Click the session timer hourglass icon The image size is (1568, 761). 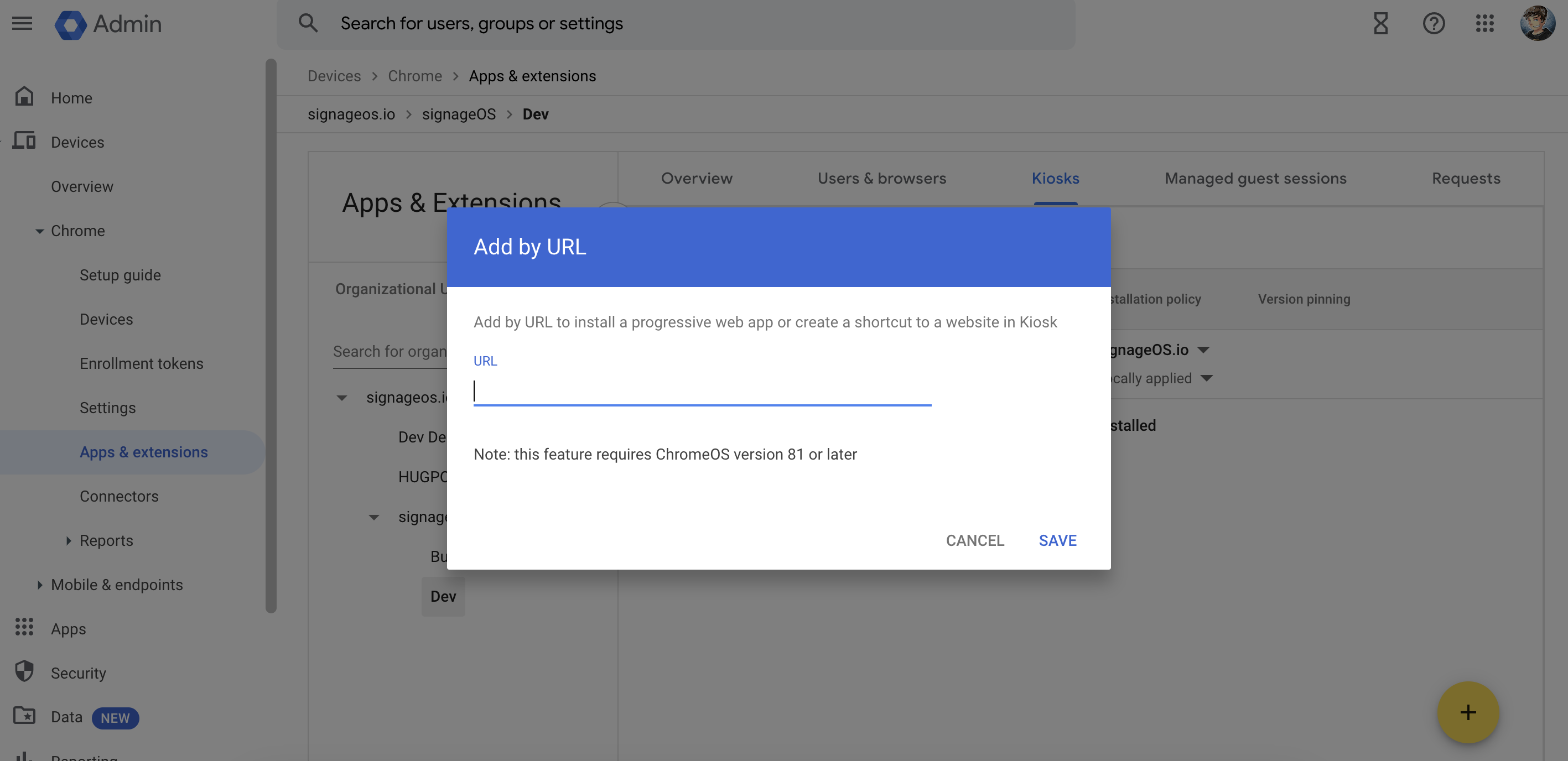pyautogui.click(x=1380, y=24)
